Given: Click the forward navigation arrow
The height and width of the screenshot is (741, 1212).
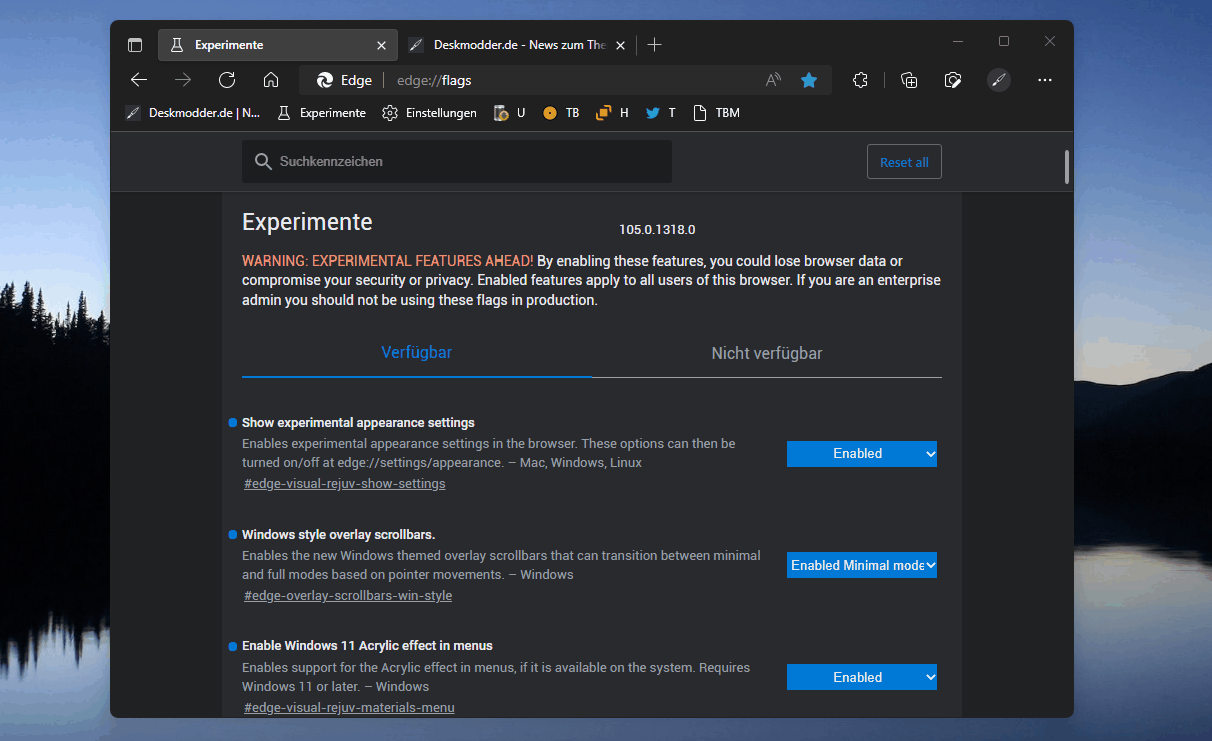Looking at the screenshot, I should (183, 80).
